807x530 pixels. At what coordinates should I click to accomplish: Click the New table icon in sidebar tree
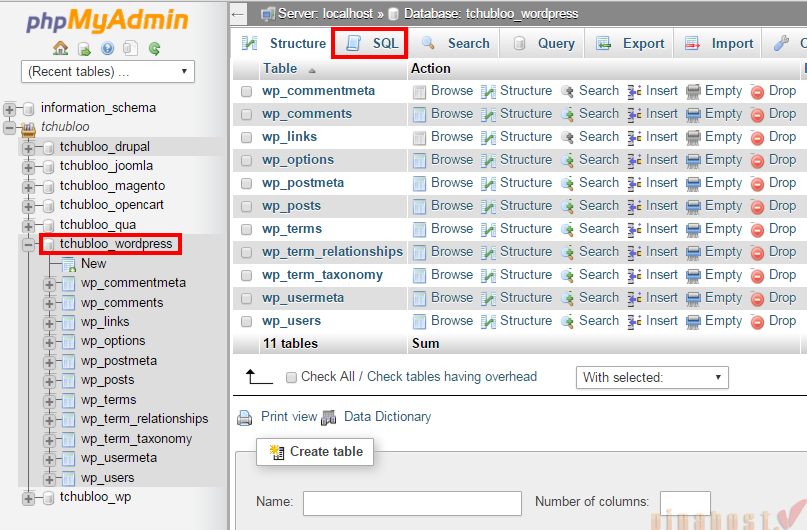[68, 264]
